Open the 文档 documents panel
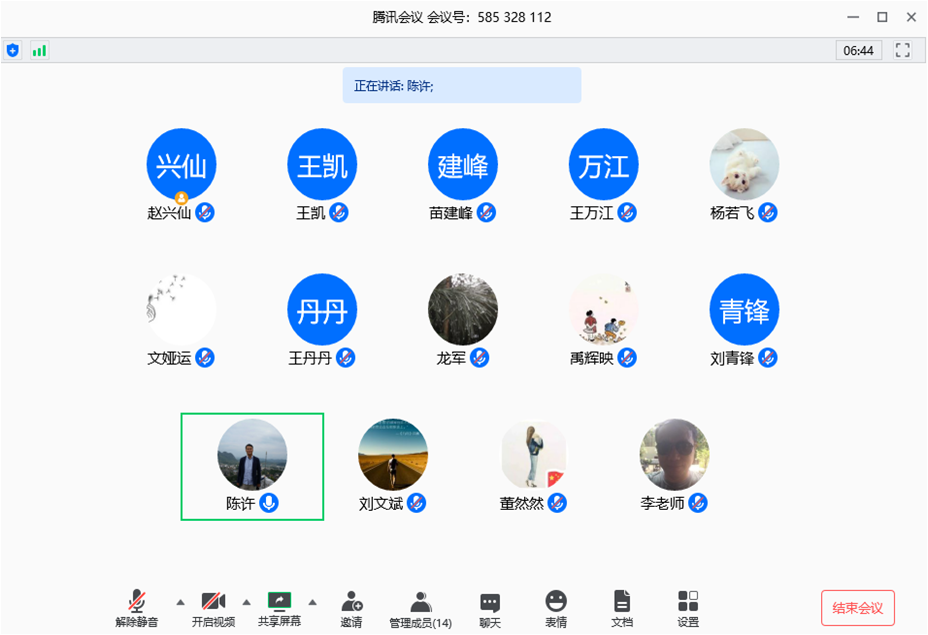 [622, 609]
